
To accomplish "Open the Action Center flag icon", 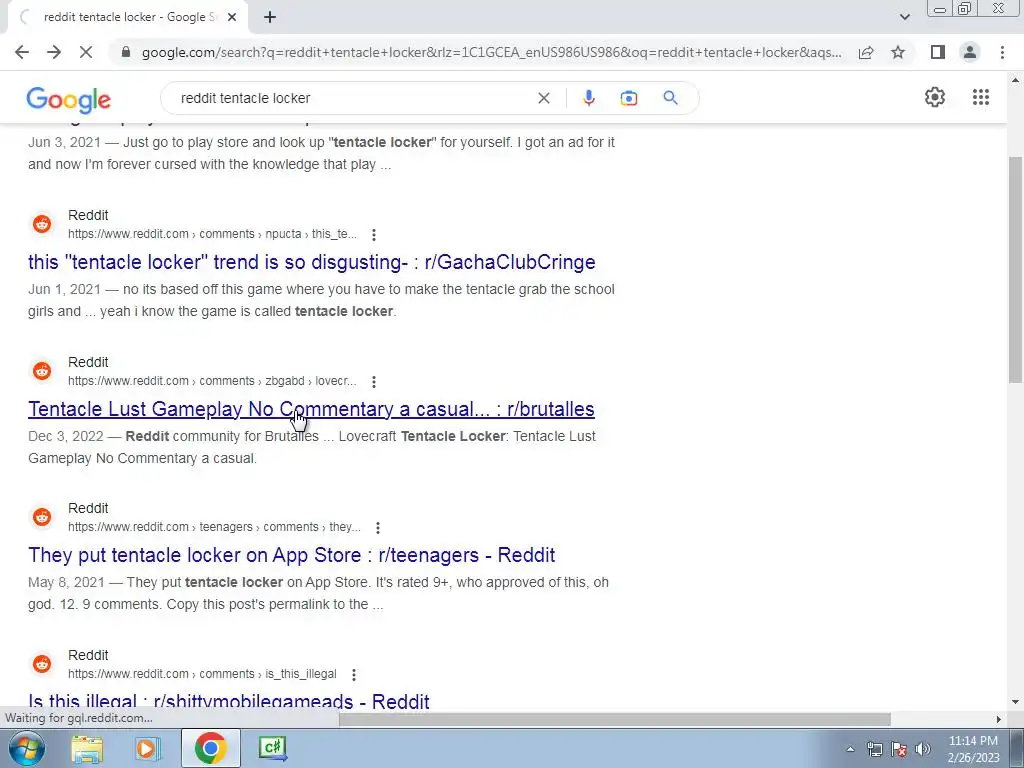I will (899, 749).
